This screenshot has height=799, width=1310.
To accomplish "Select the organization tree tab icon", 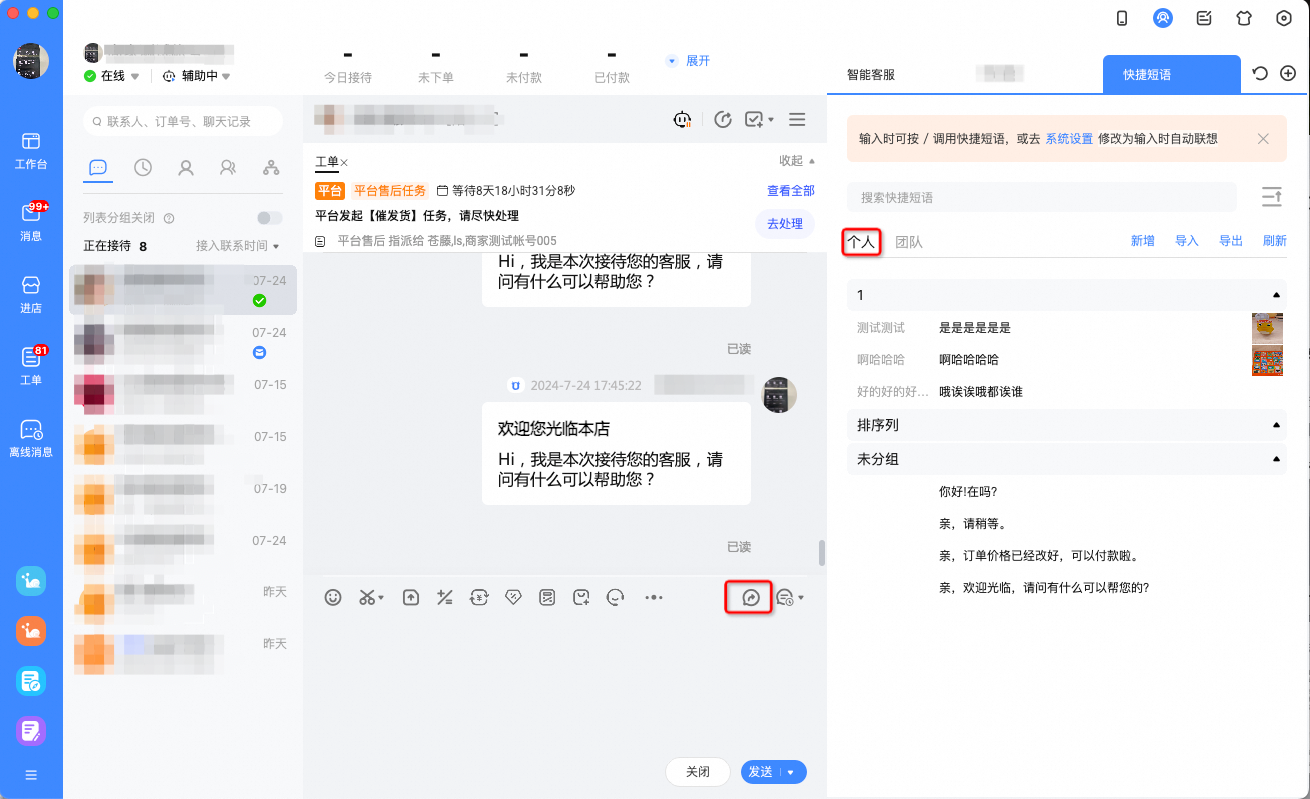I will tap(271, 168).
